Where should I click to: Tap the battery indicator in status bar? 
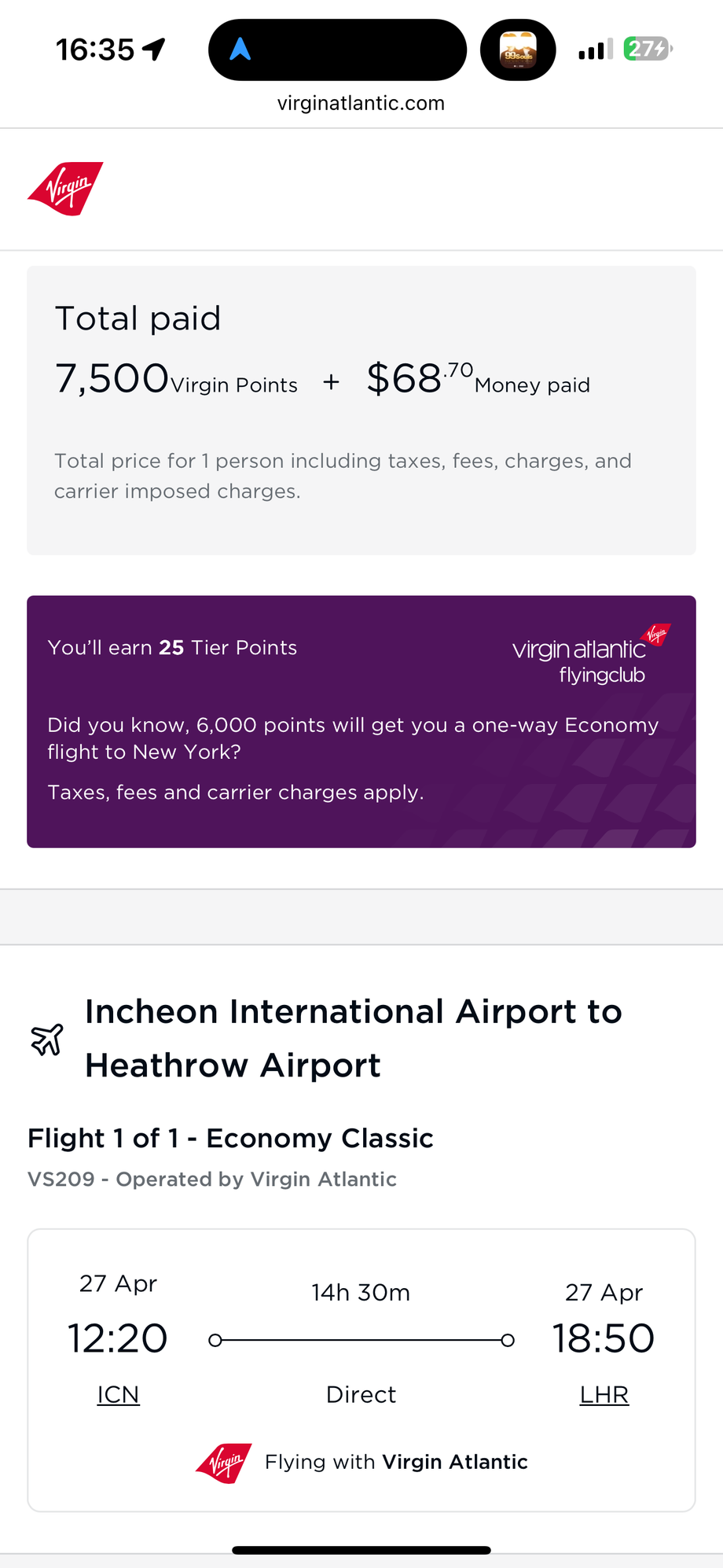(x=648, y=49)
